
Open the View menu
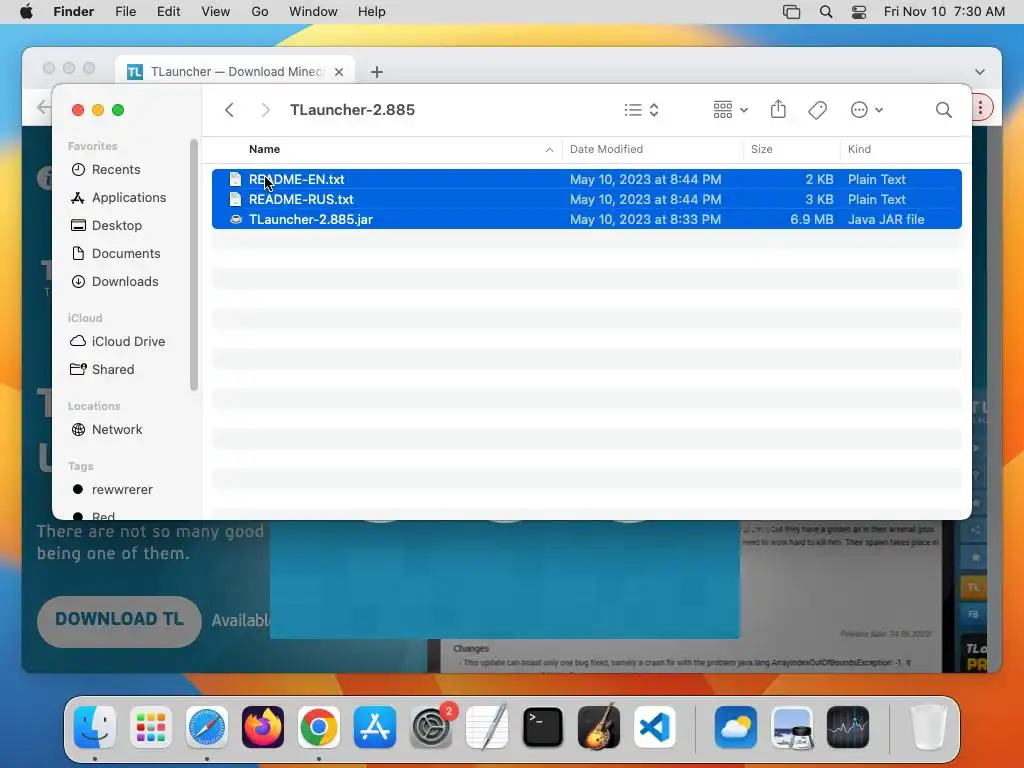pos(216,12)
